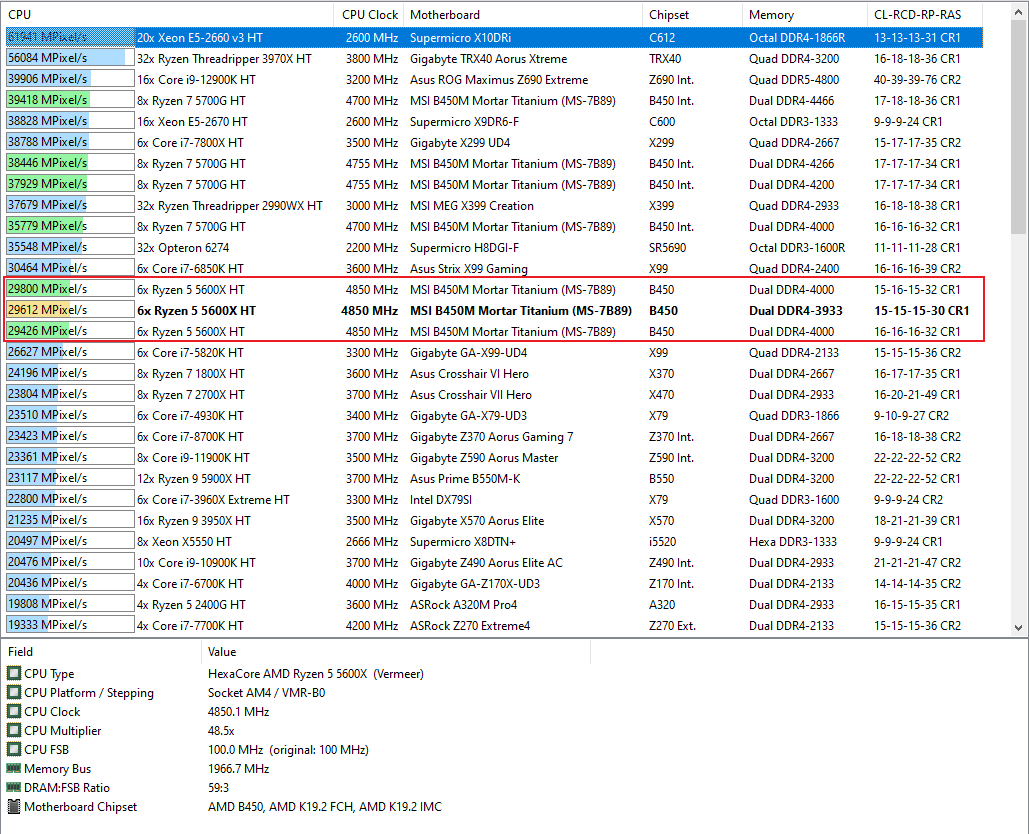Click the CPU FSB field icon
This screenshot has height=834, width=1029.
[13, 749]
